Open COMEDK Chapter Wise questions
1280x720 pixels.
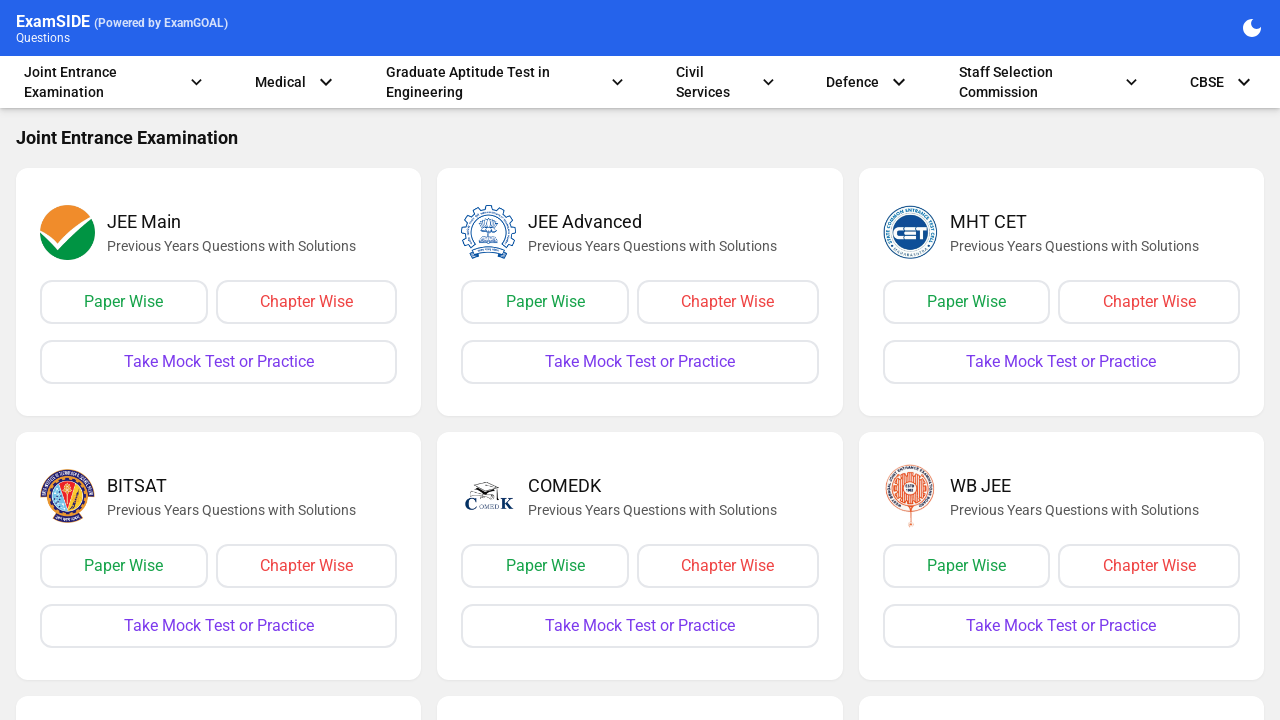[728, 566]
